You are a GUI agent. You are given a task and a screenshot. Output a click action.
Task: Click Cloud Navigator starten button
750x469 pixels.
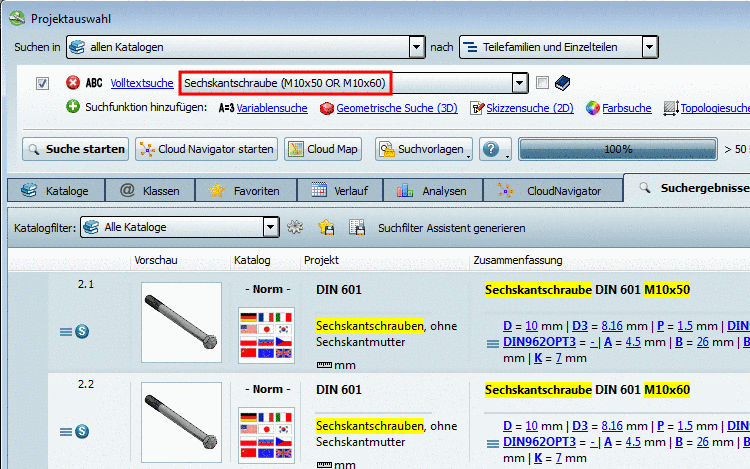click(206, 149)
